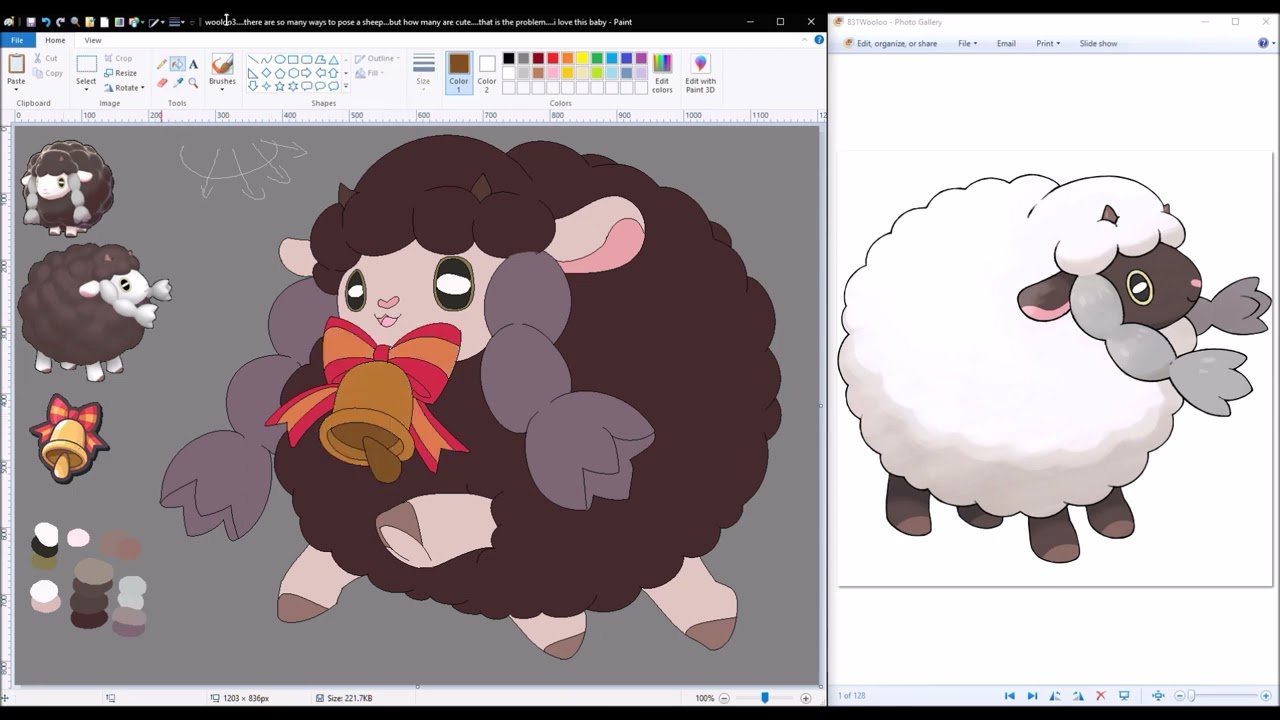The image size is (1280, 720).
Task: Choose the right arrow shape
Action: click(306, 72)
